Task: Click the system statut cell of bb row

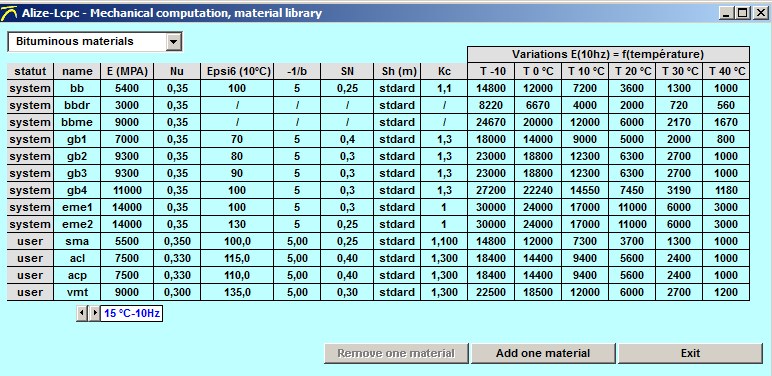Action: tap(30, 89)
